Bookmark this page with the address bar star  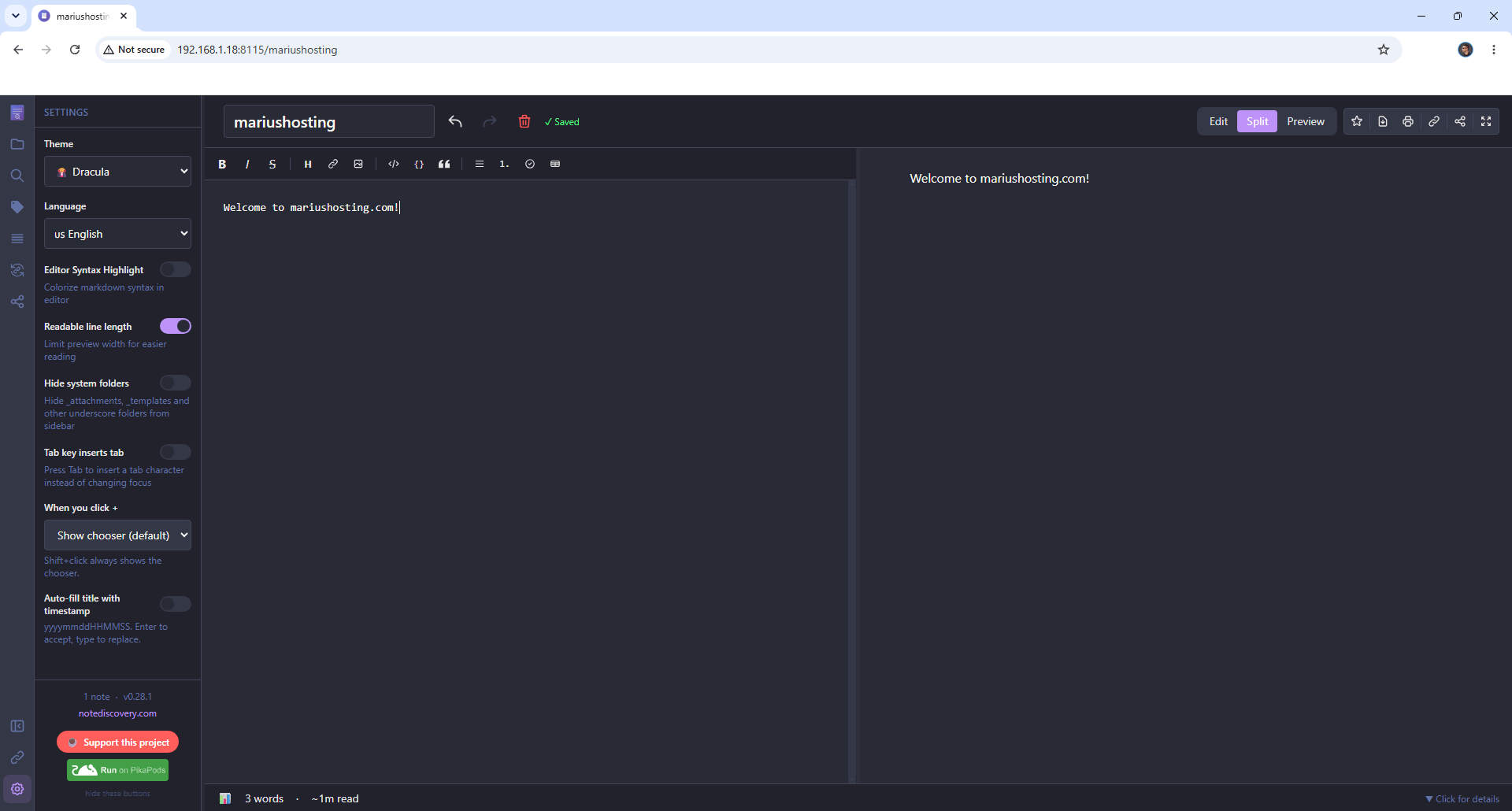(x=1384, y=50)
